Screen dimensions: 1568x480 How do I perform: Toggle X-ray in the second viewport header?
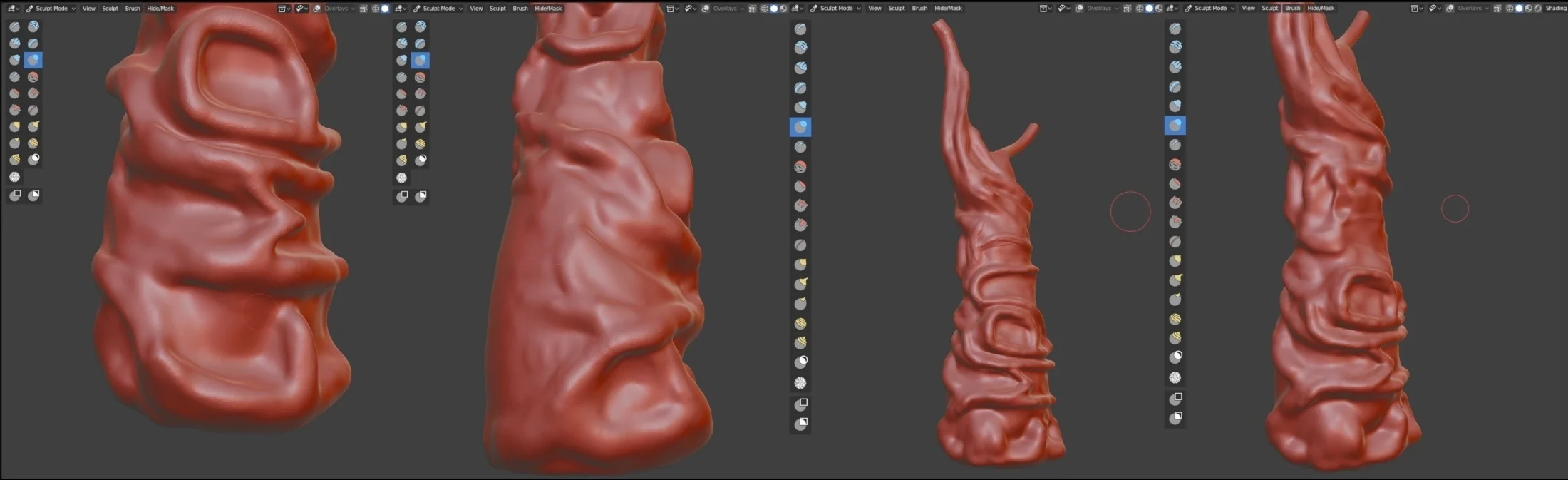click(752, 9)
